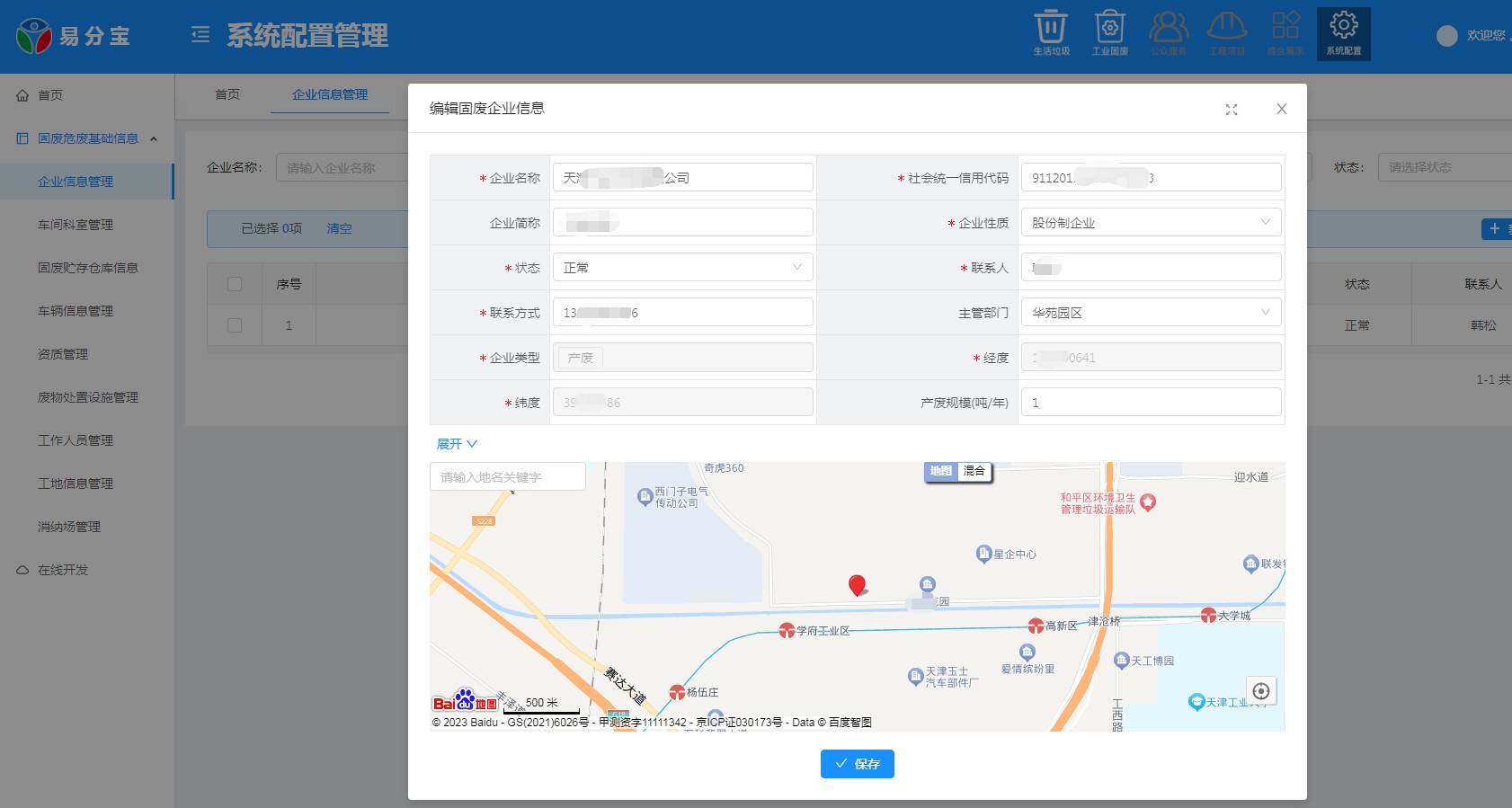Open 车辆信息管理 in the sidebar
Screen dimensions: 1512x808
point(86,311)
